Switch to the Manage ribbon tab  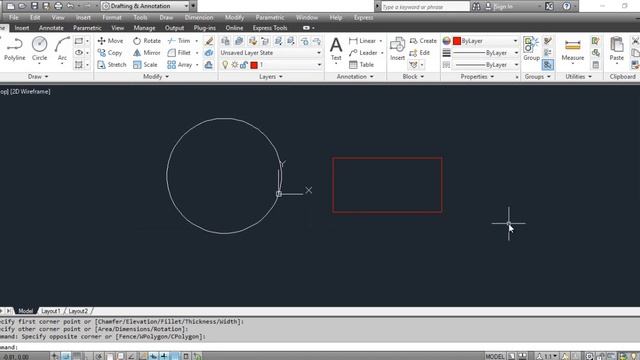[144, 28]
